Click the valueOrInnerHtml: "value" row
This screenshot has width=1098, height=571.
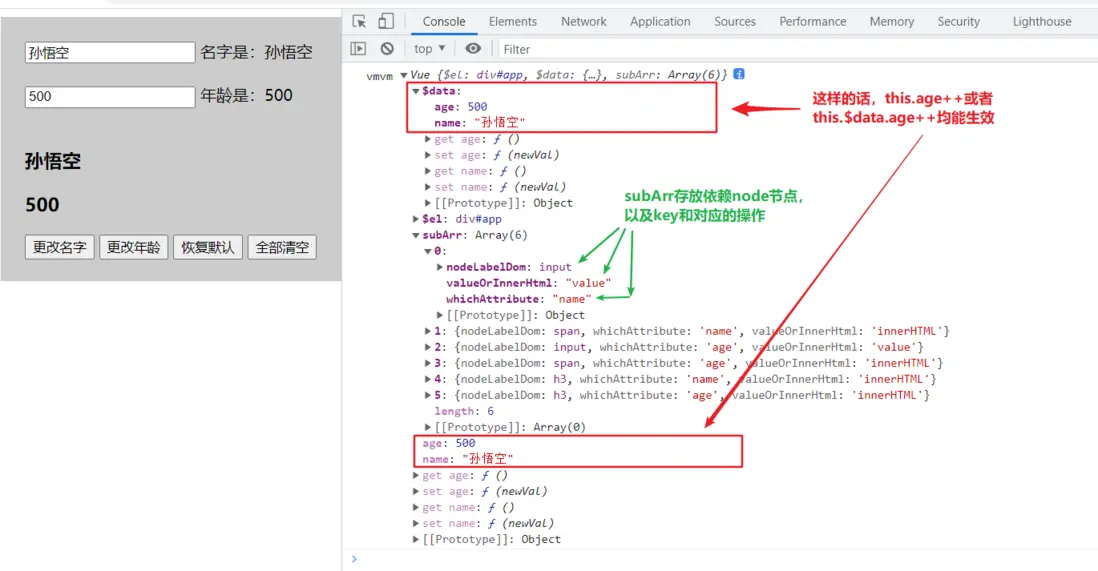coord(529,283)
